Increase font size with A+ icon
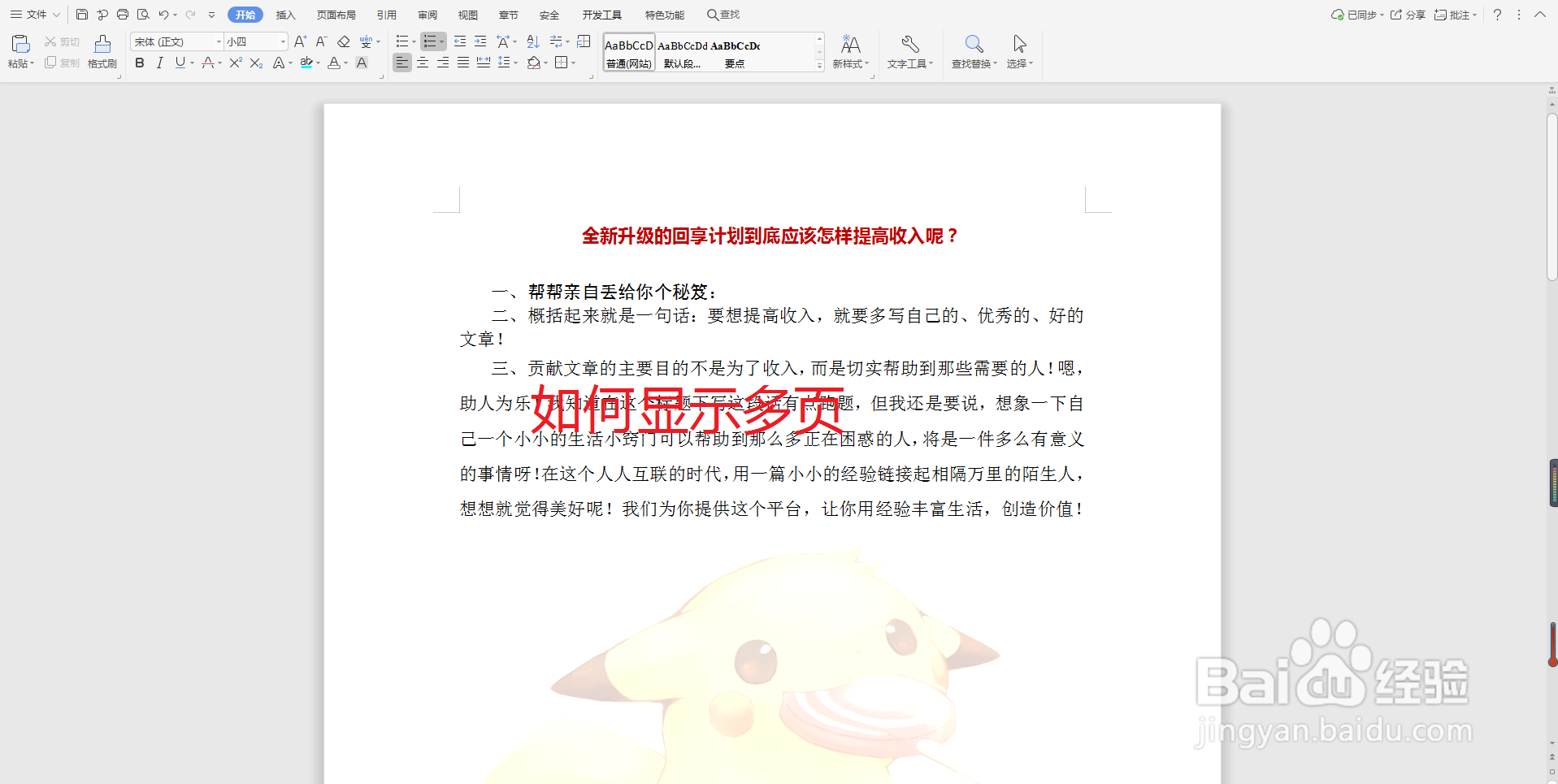1558x784 pixels. pos(300,41)
